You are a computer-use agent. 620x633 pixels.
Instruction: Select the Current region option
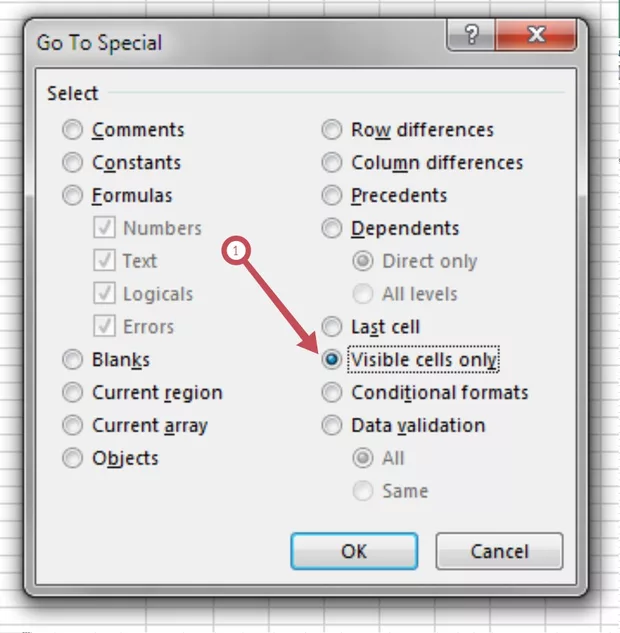pos(73,393)
